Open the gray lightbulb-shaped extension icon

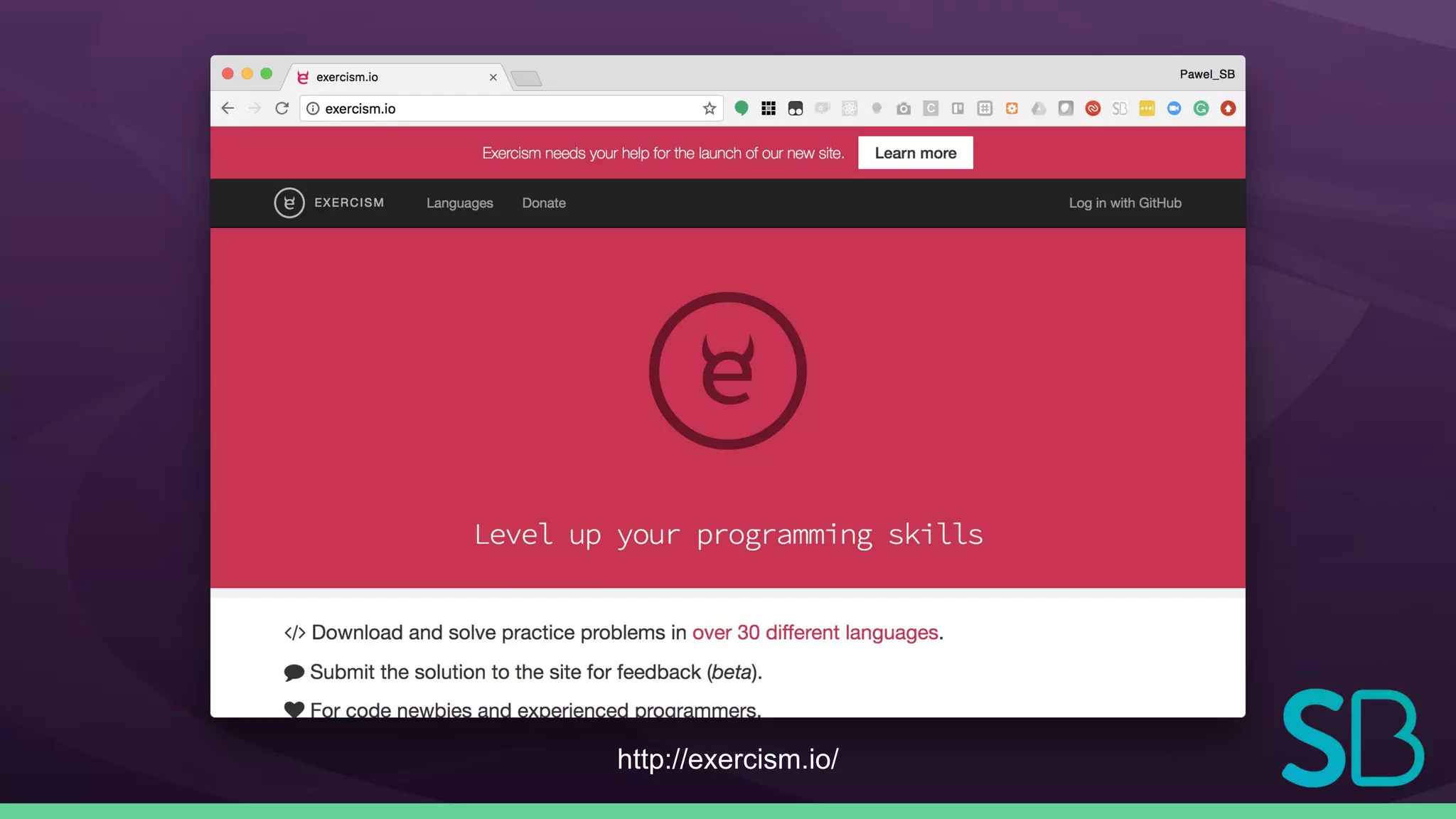pos(877,109)
